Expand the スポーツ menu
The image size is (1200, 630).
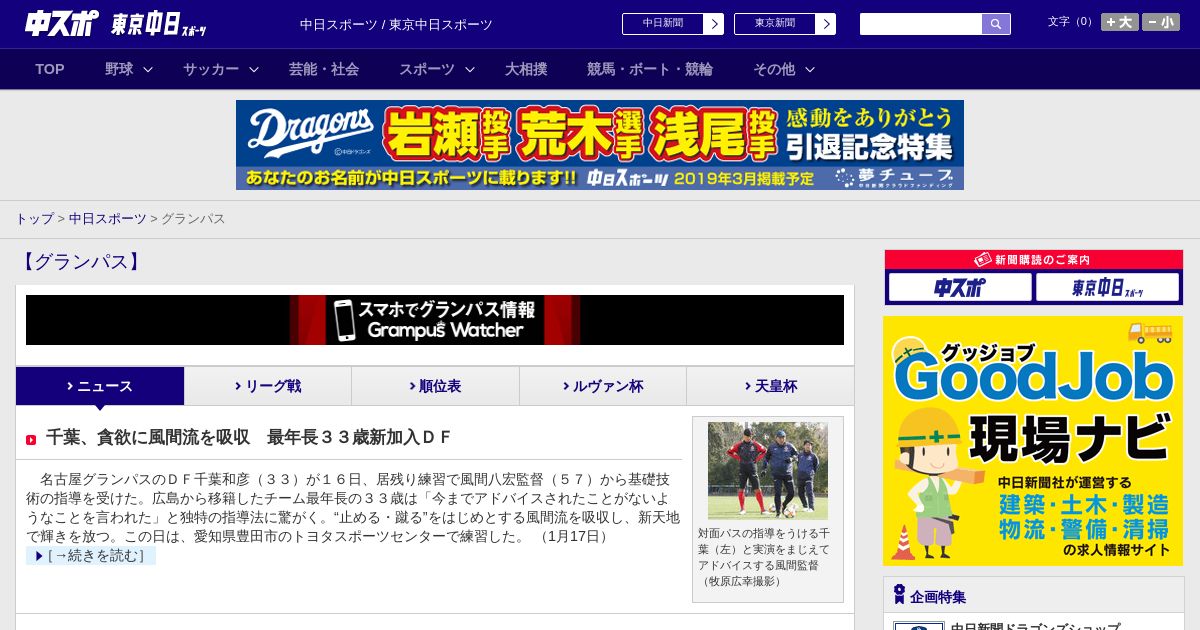[x=437, y=69]
